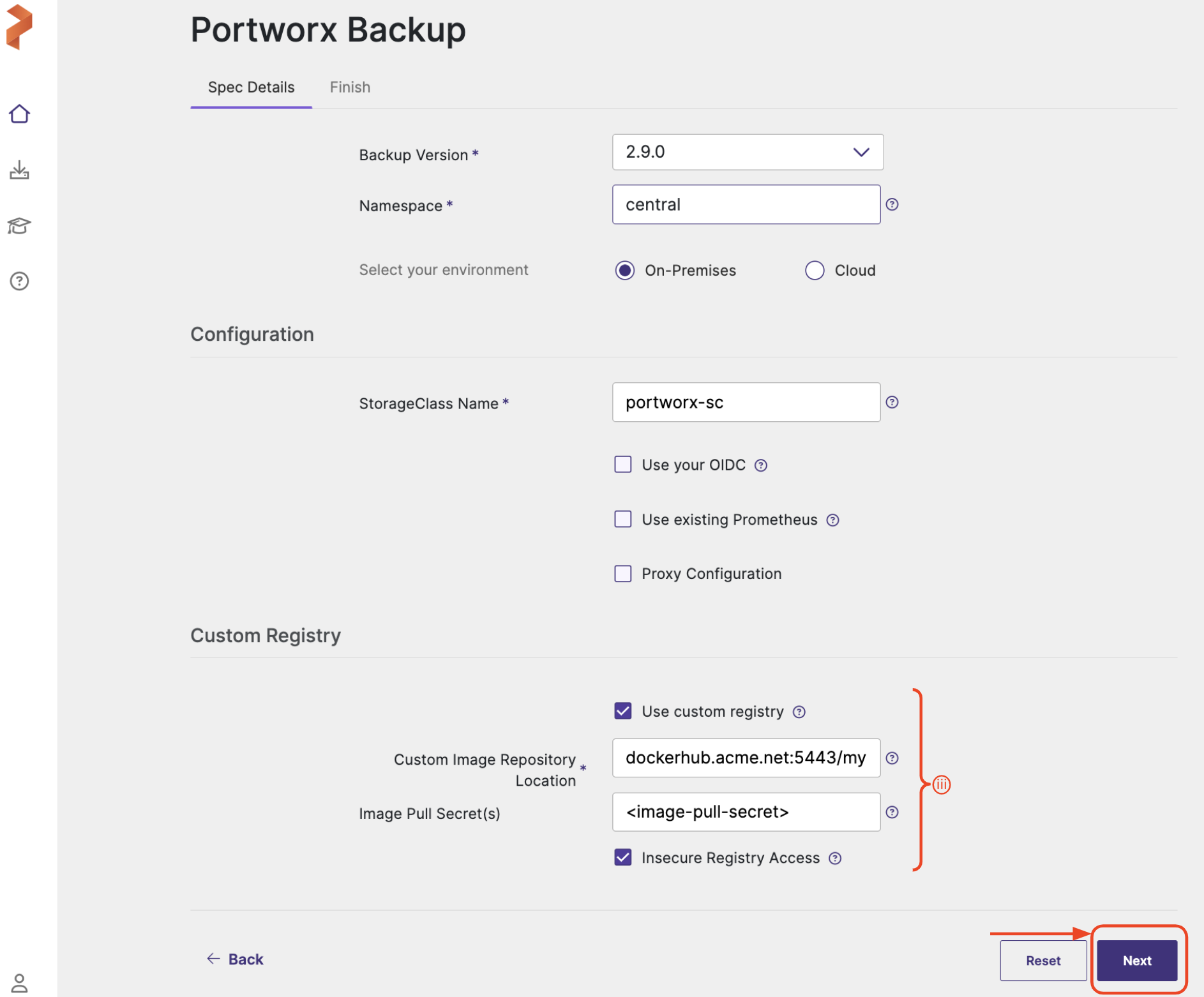This screenshot has height=997, width=1204.
Task: Open the graduation cap learning icon
Action: 19,225
